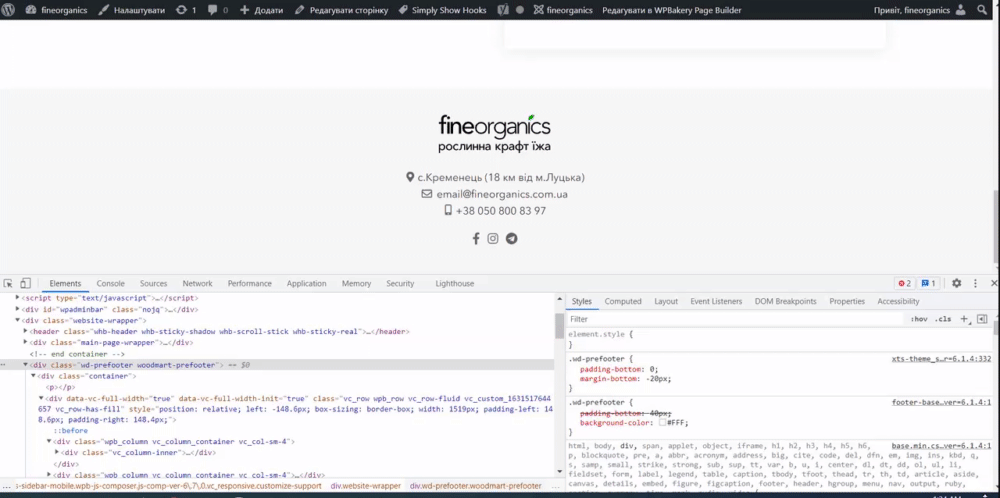
Task: Toggle the computed styles sidebar icon
Action: [982, 319]
